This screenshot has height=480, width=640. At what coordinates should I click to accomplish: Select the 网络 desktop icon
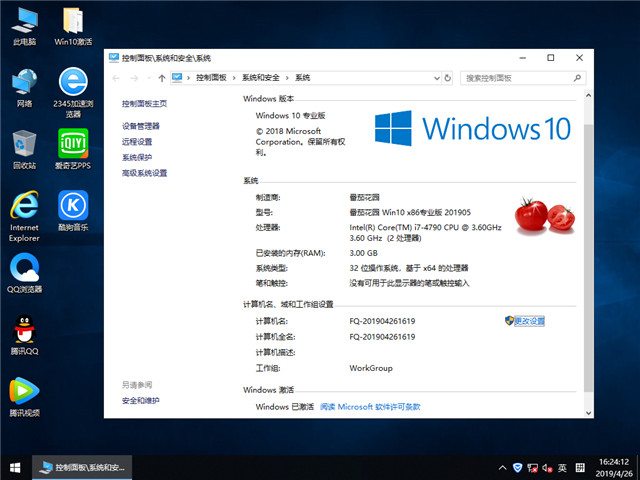point(24,88)
